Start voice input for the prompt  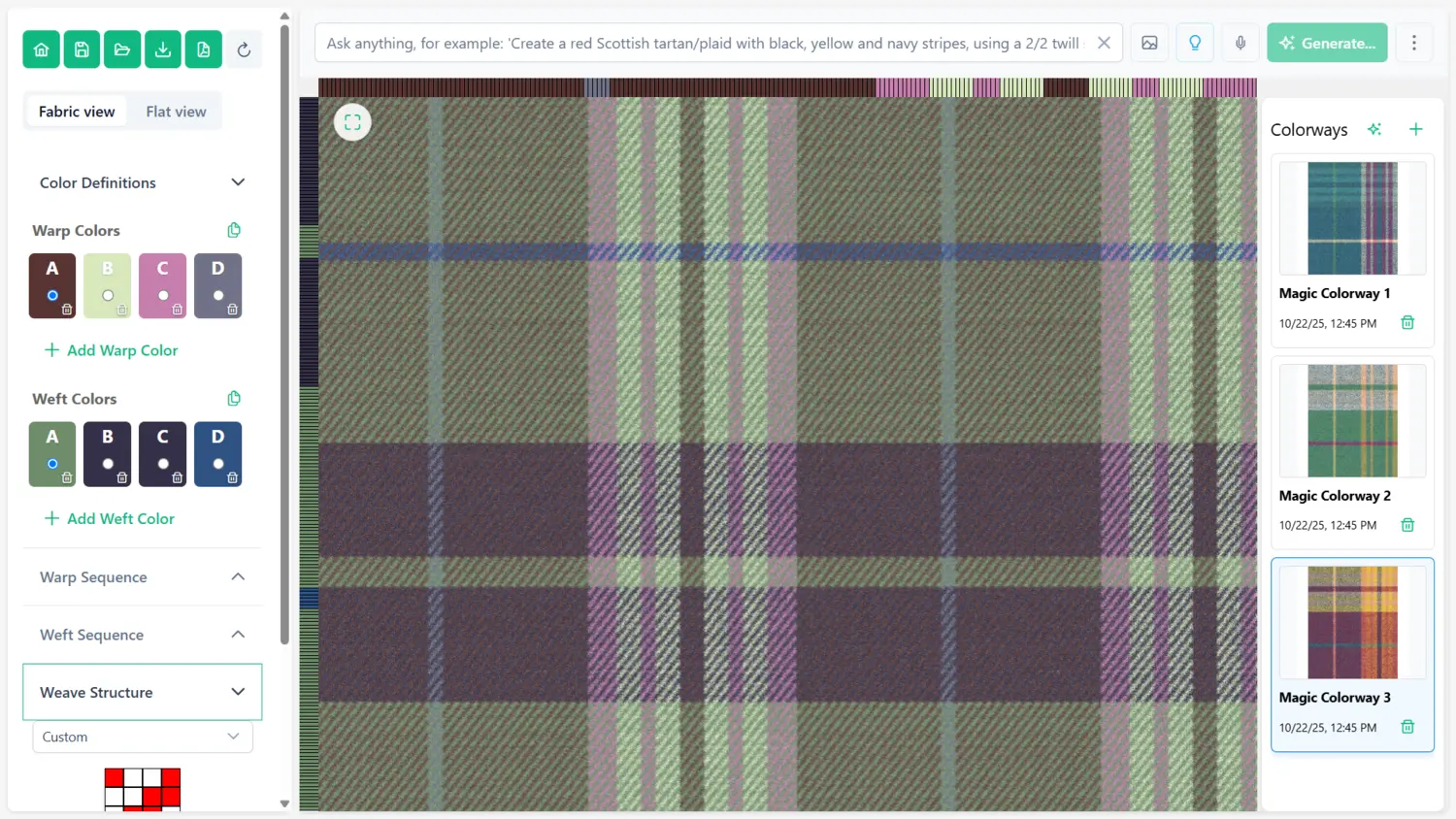click(x=1240, y=43)
